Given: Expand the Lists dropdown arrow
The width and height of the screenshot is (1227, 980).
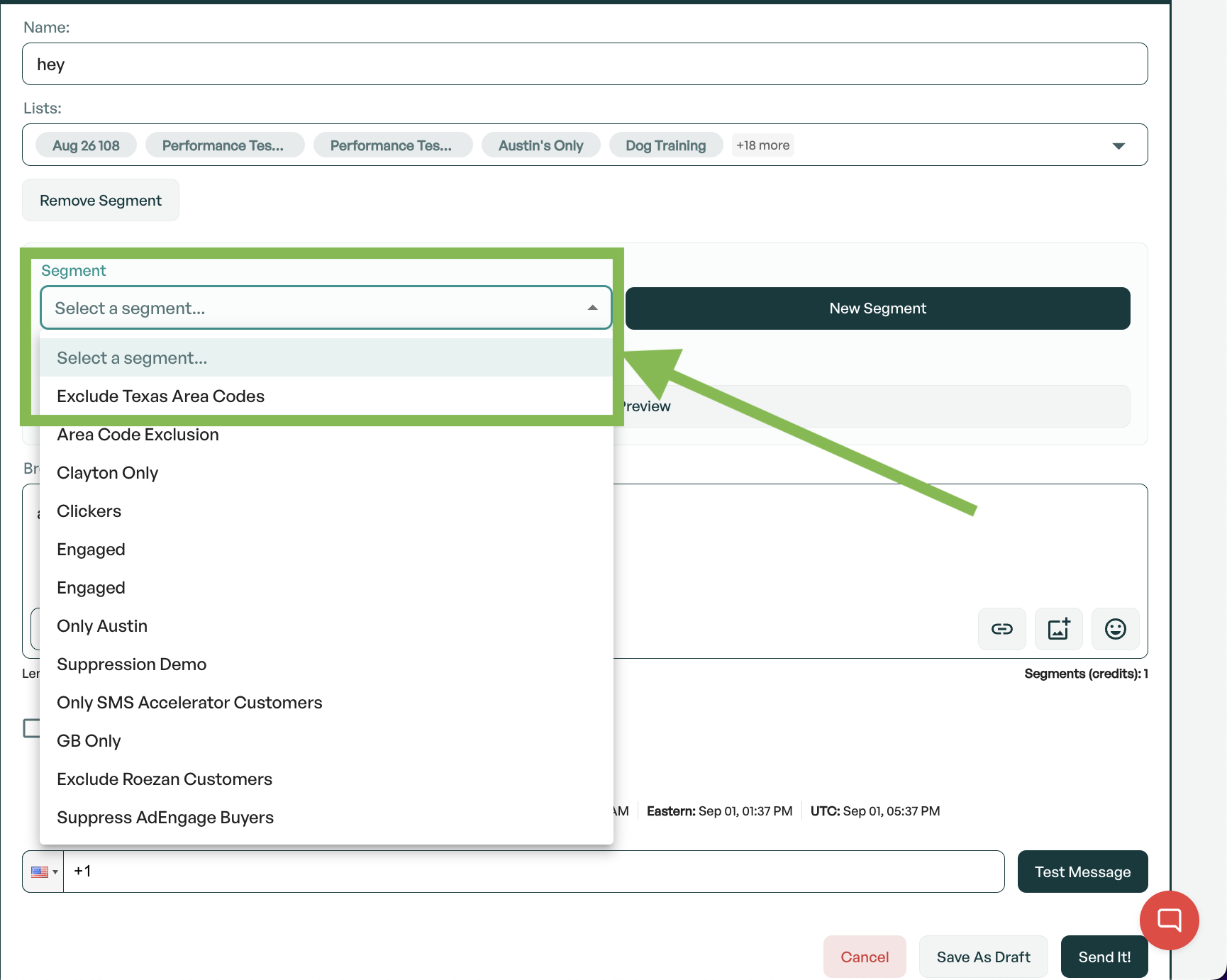Looking at the screenshot, I should click(x=1118, y=145).
